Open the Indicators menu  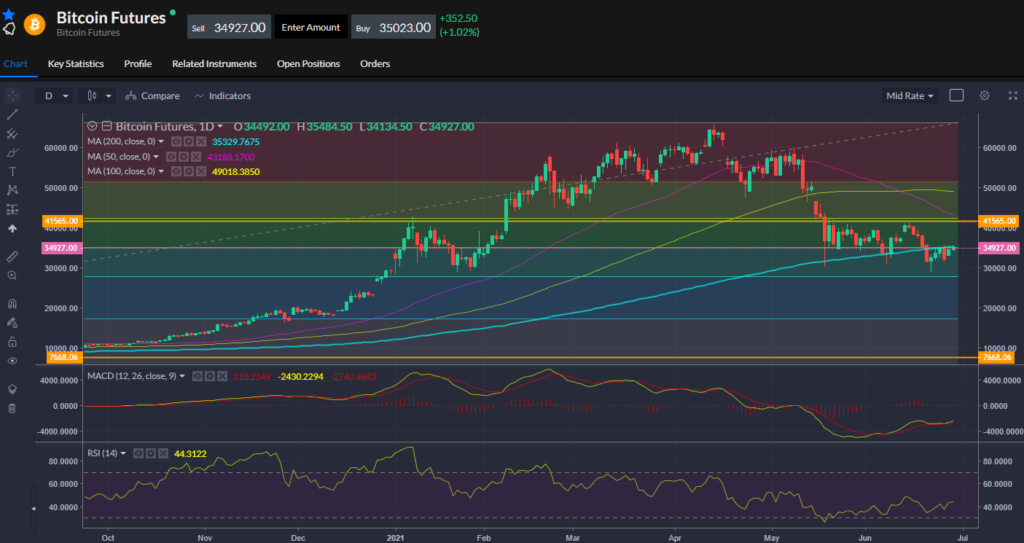pyautogui.click(x=223, y=96)
